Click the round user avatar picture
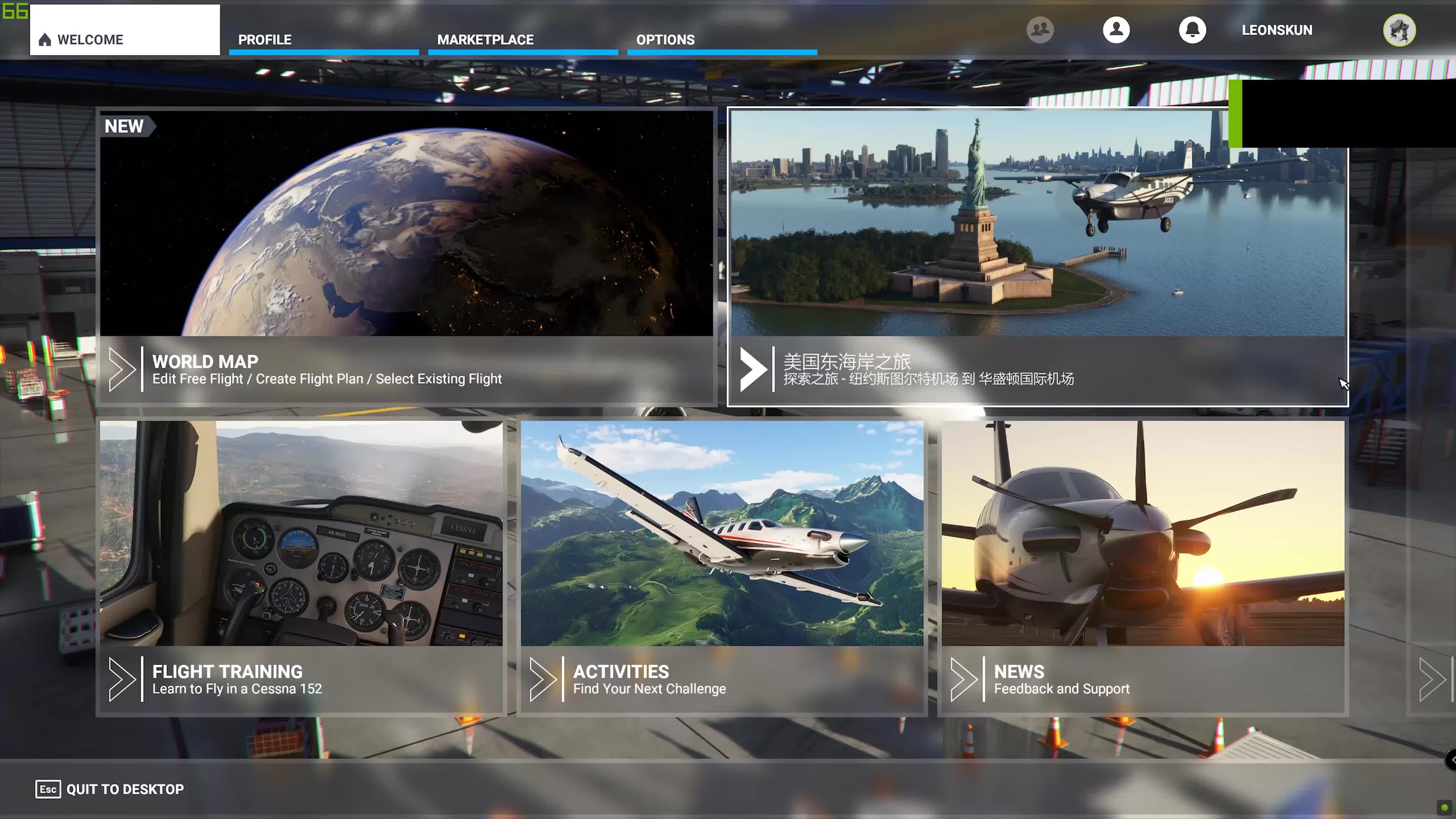 pos(1400,30)
